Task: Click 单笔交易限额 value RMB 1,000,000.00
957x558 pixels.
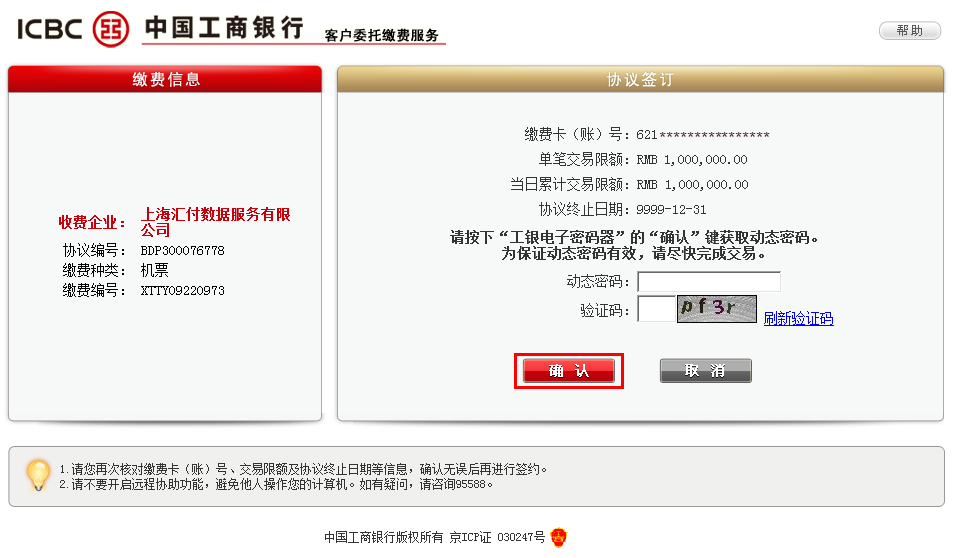Action: coord(692,160)
